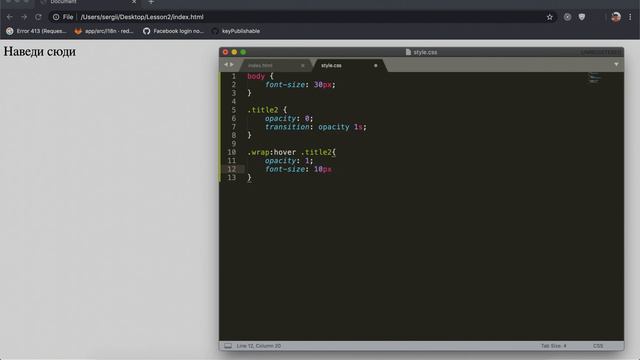Click line number 1 in the gutter

click(x=234, y=76)
